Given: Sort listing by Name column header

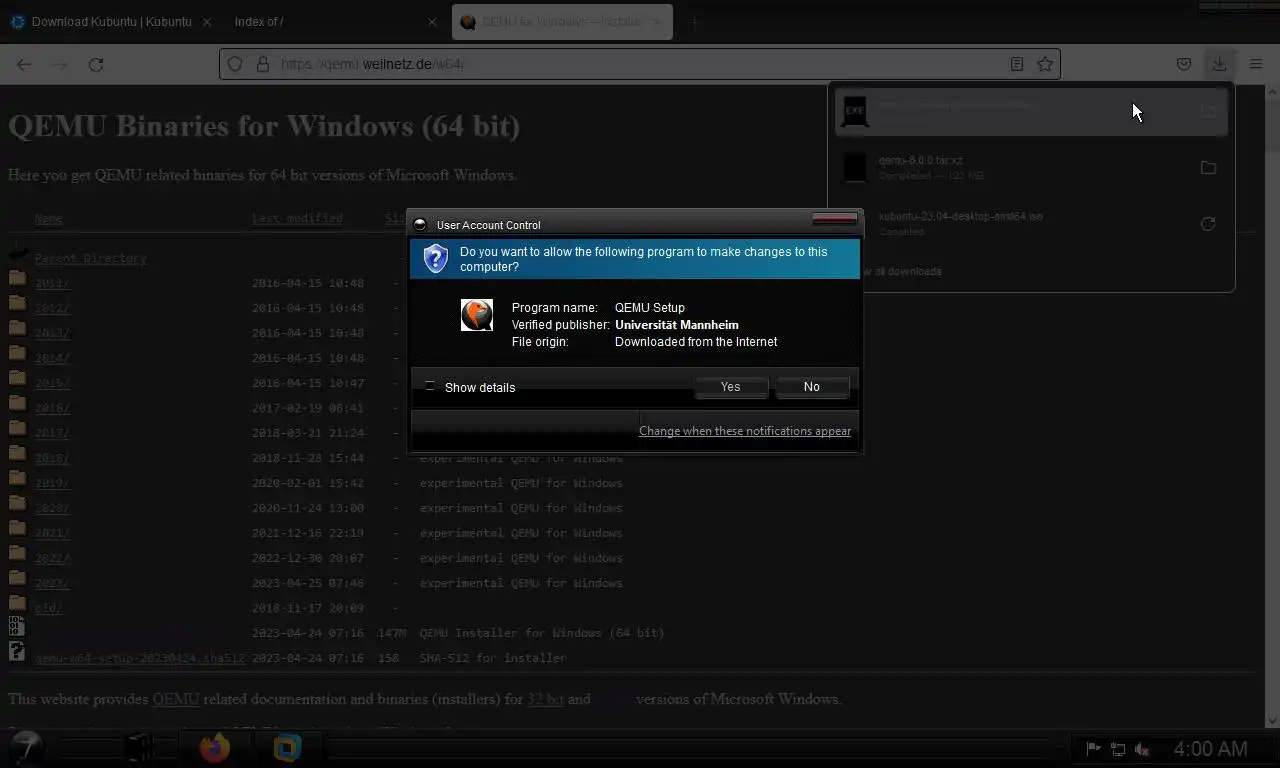Looking at the screenshot, I should coord(48,218).
